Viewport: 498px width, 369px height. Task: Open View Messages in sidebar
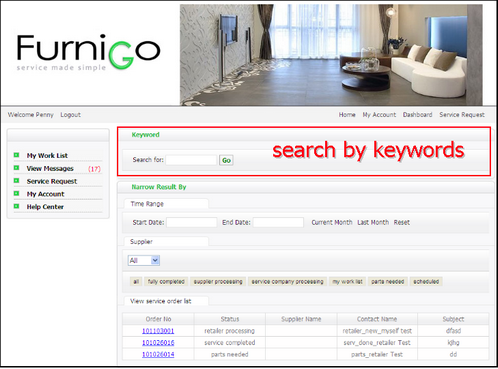50,168
